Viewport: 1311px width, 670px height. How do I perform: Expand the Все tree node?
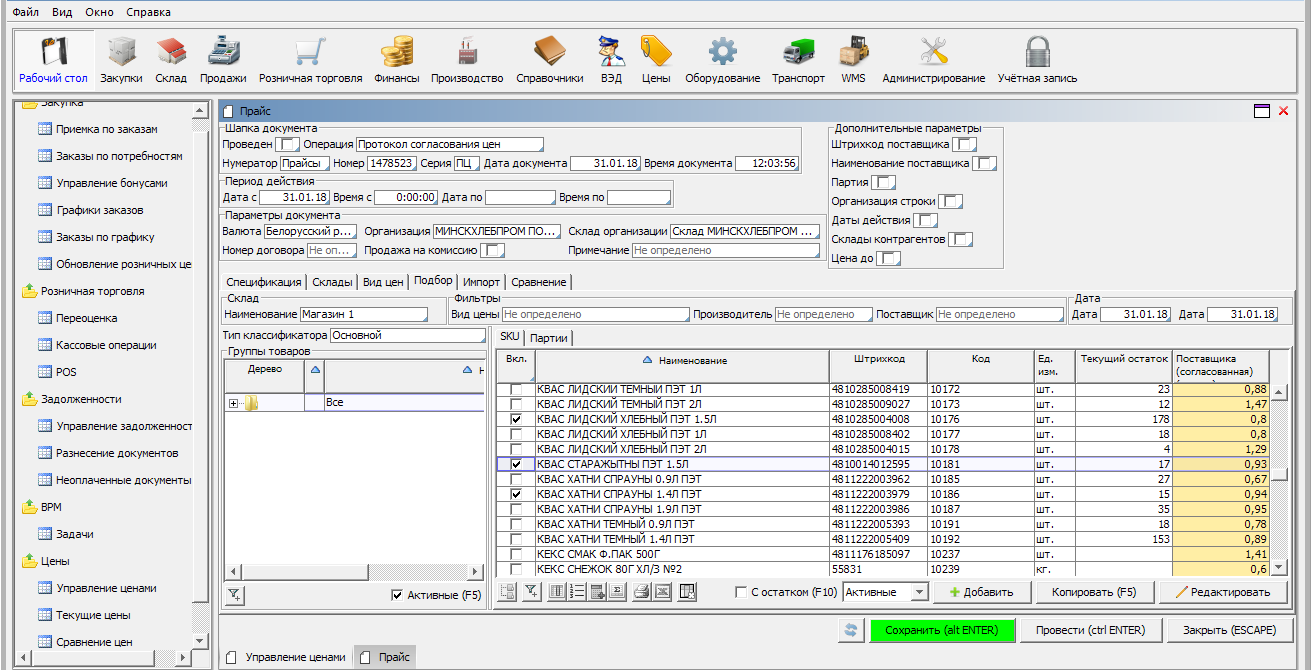click(234, 403)
